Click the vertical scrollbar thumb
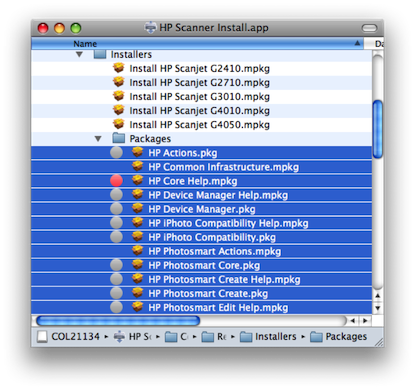Screen dimensions: 415x390 (x=378, y=129)
